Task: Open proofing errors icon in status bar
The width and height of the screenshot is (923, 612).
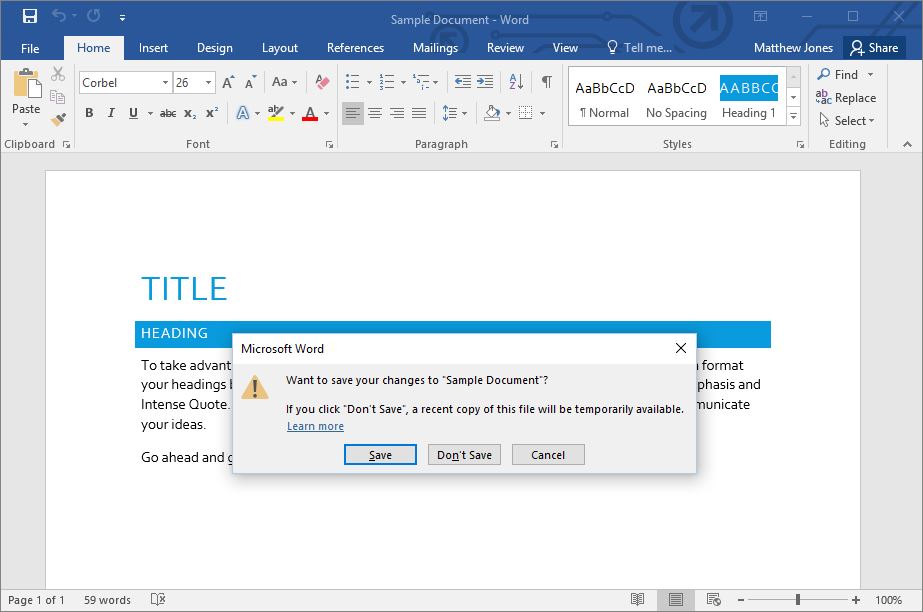Action: coord(158,599)
